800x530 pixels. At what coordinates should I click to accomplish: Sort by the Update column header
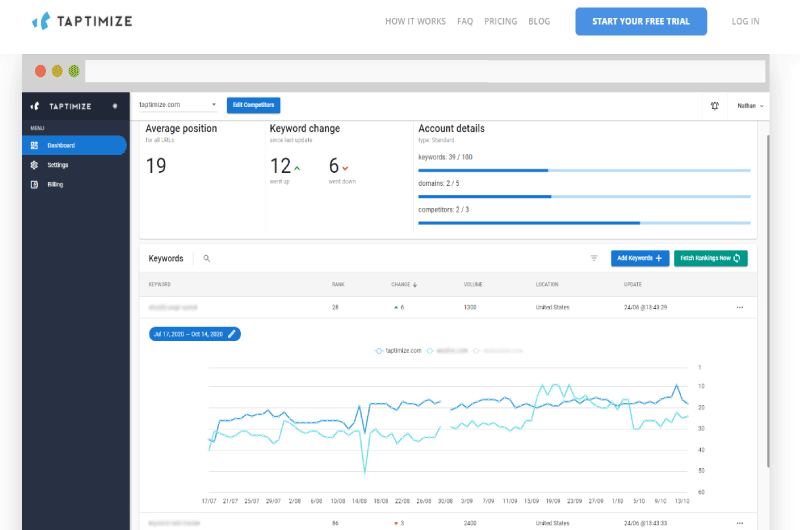coord(633,284)
